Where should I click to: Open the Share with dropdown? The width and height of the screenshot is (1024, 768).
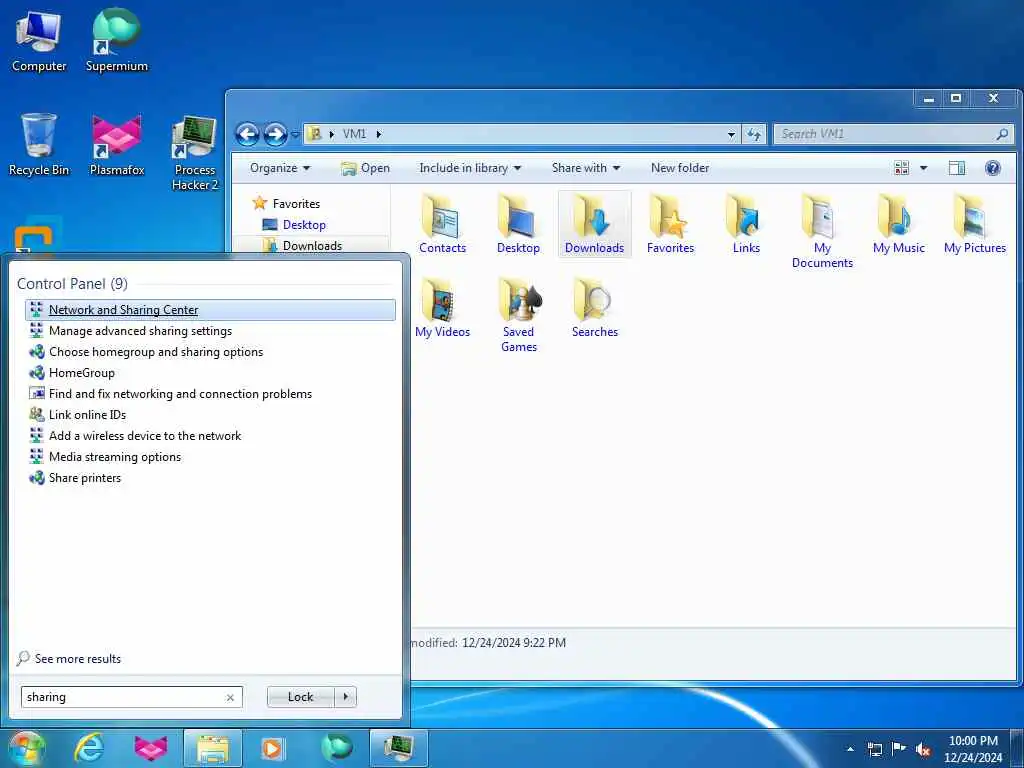coord(585,168)
